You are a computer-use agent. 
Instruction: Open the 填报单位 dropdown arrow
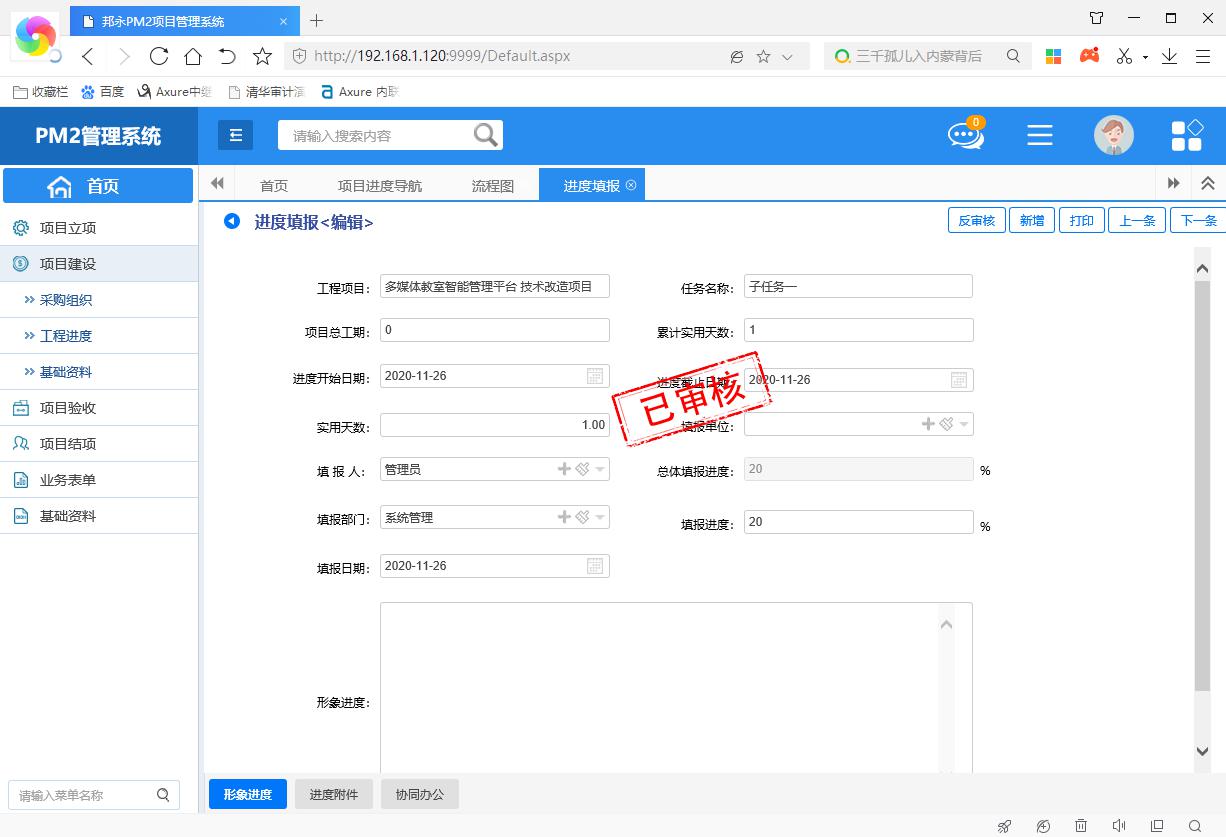(964, 425)
